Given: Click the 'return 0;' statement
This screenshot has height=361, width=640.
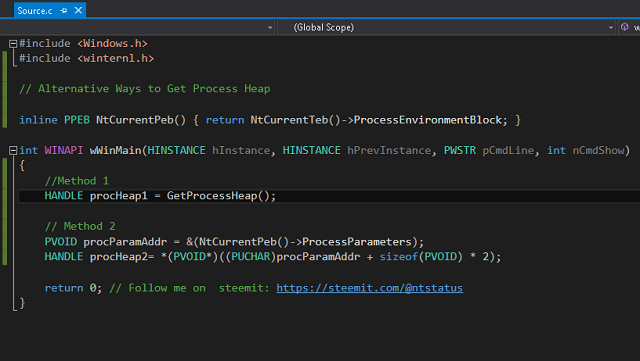Looking at the screenshot, I should coord(73,288).
